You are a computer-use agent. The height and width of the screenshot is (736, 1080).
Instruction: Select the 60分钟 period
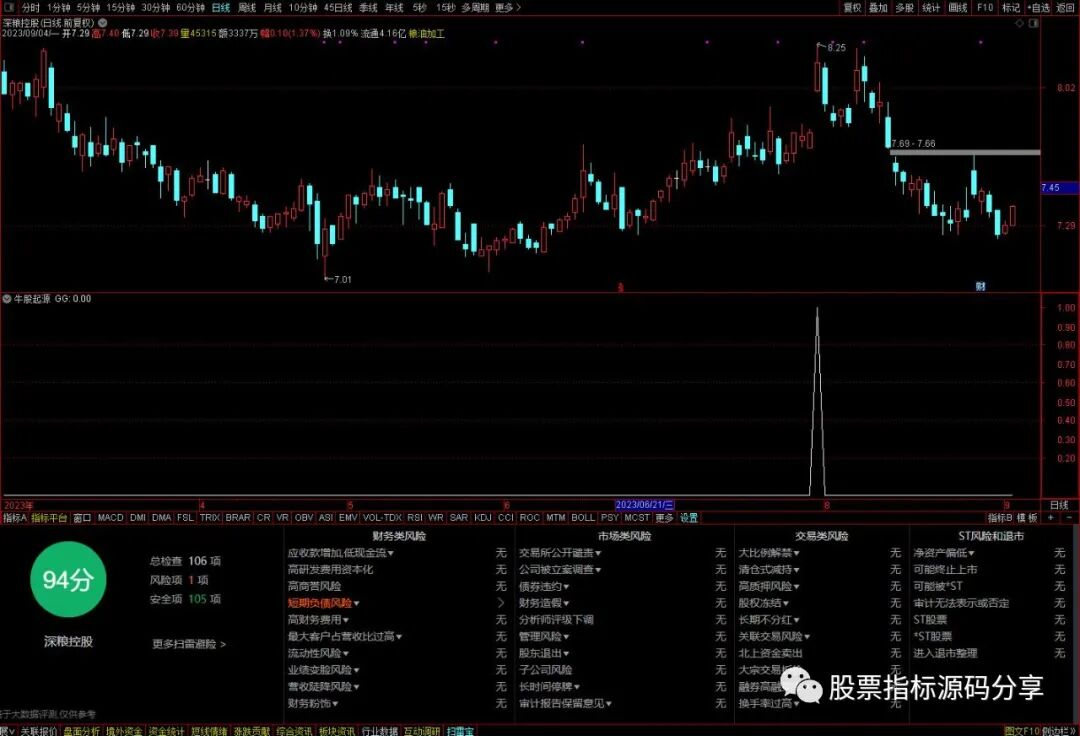[x=191, y=8]
